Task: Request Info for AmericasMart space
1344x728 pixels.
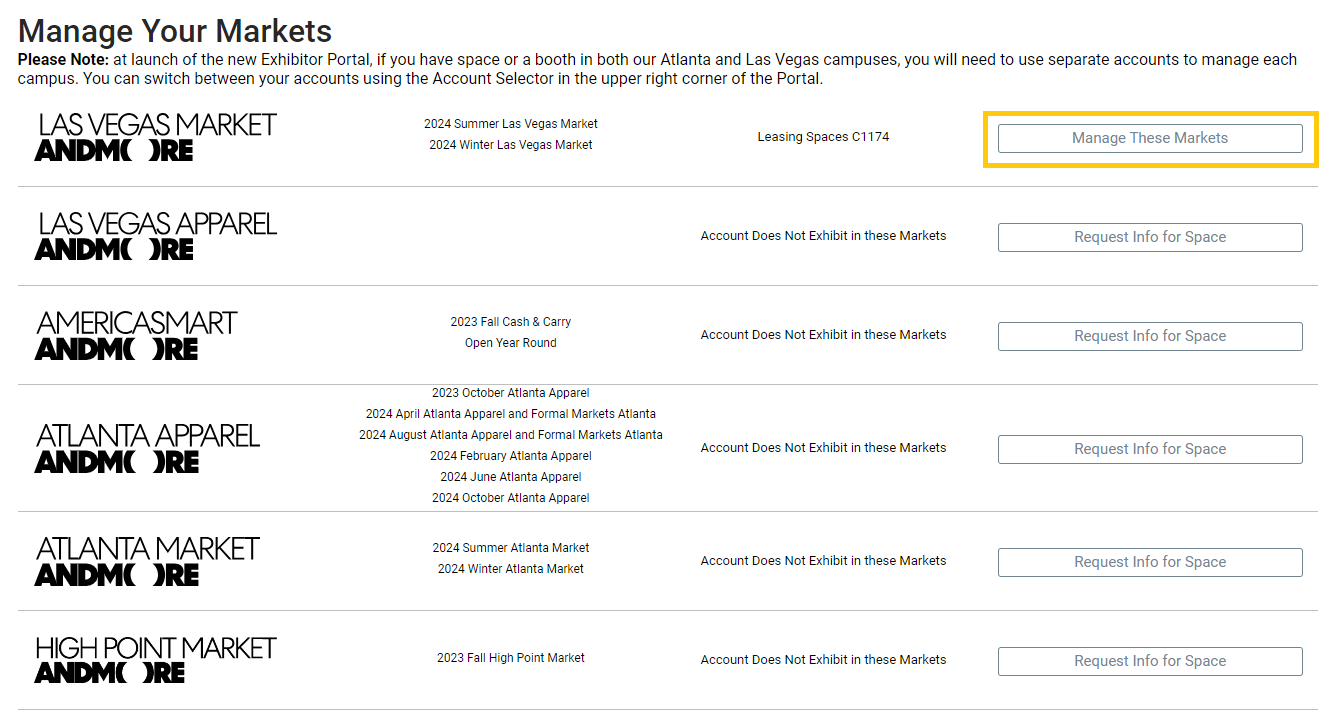Action: (1150, 336)
